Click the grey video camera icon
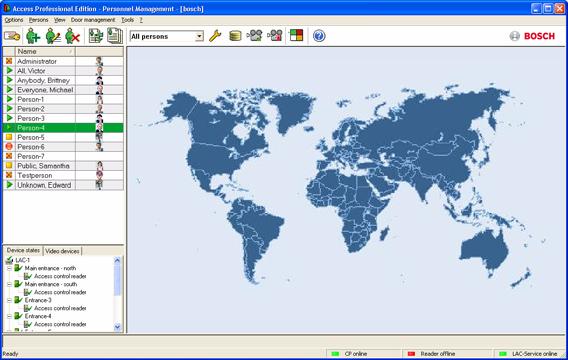 pyautogui.click(x=254, y=35)
